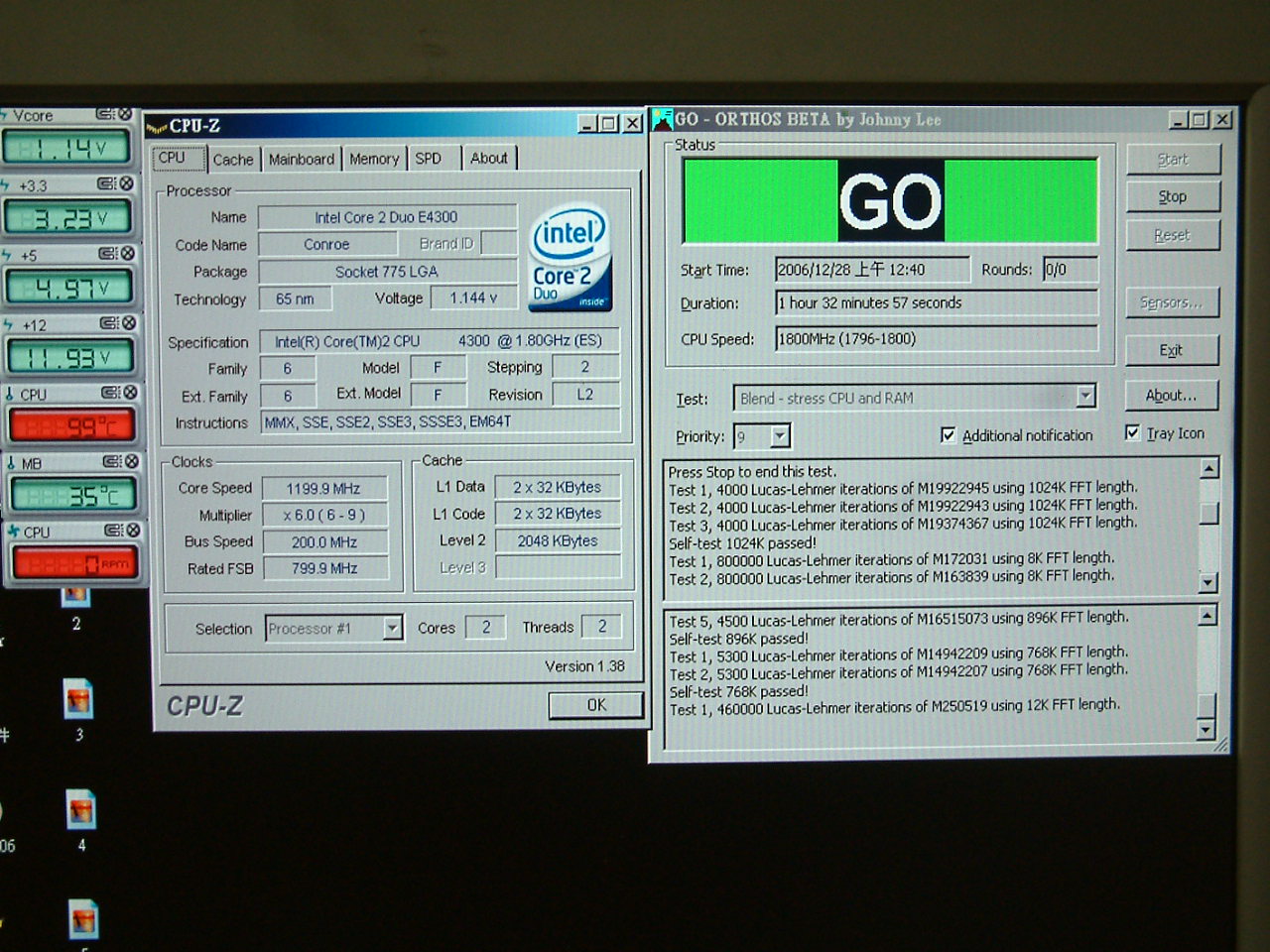Click the Intel Core 2 Duo logo
This screenshot has width=1270, height=952.
(571, 258)
